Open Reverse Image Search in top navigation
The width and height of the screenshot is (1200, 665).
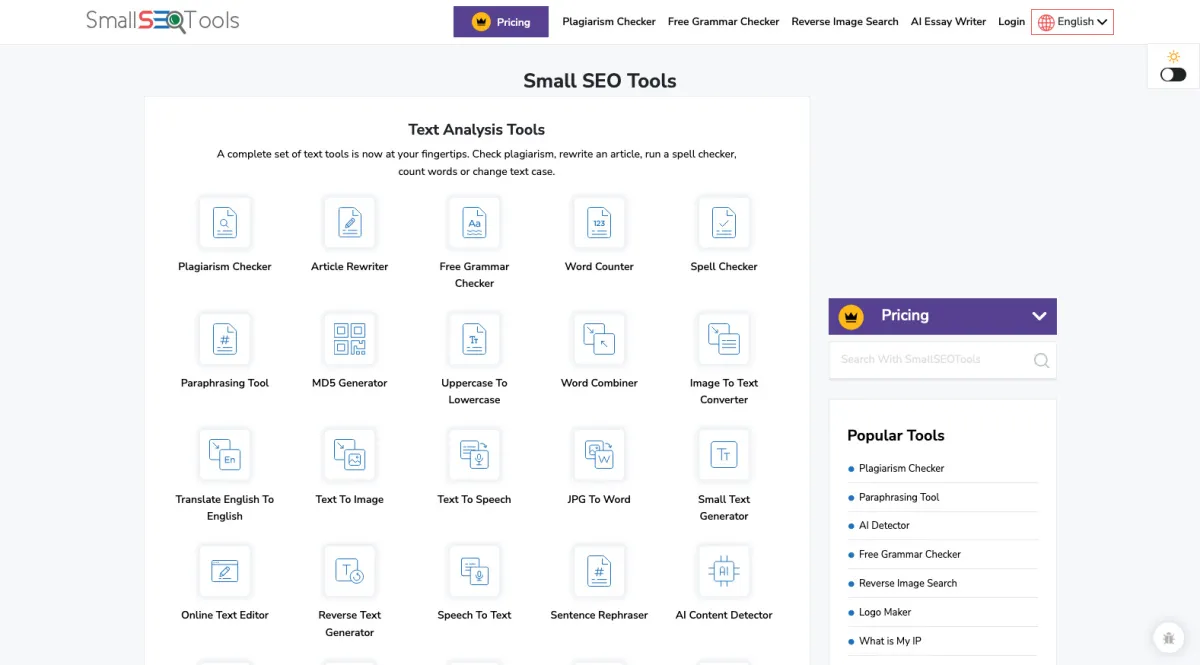coord(845,21)
